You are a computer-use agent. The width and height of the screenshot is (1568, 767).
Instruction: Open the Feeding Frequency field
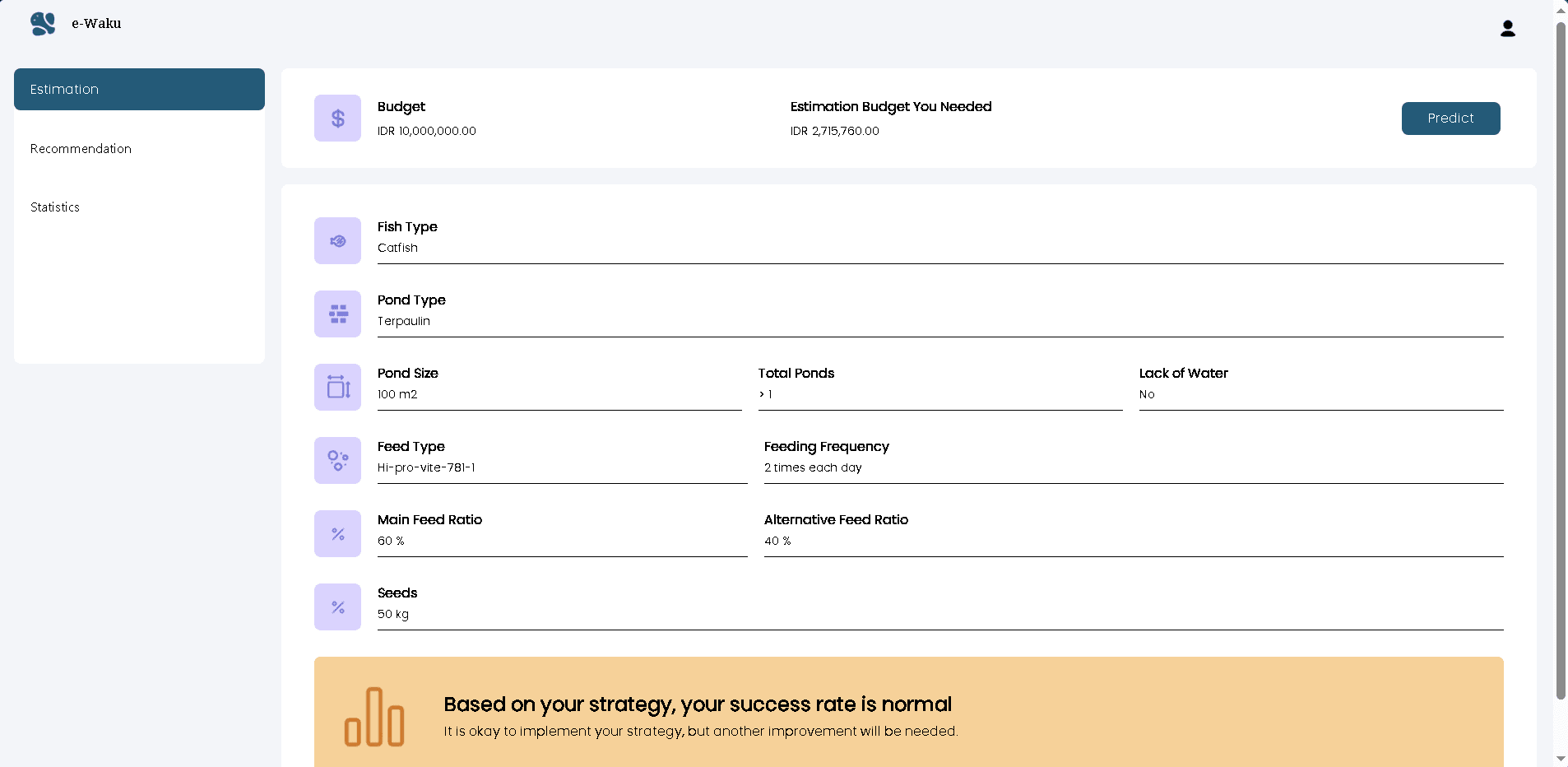click(1133, 467)
